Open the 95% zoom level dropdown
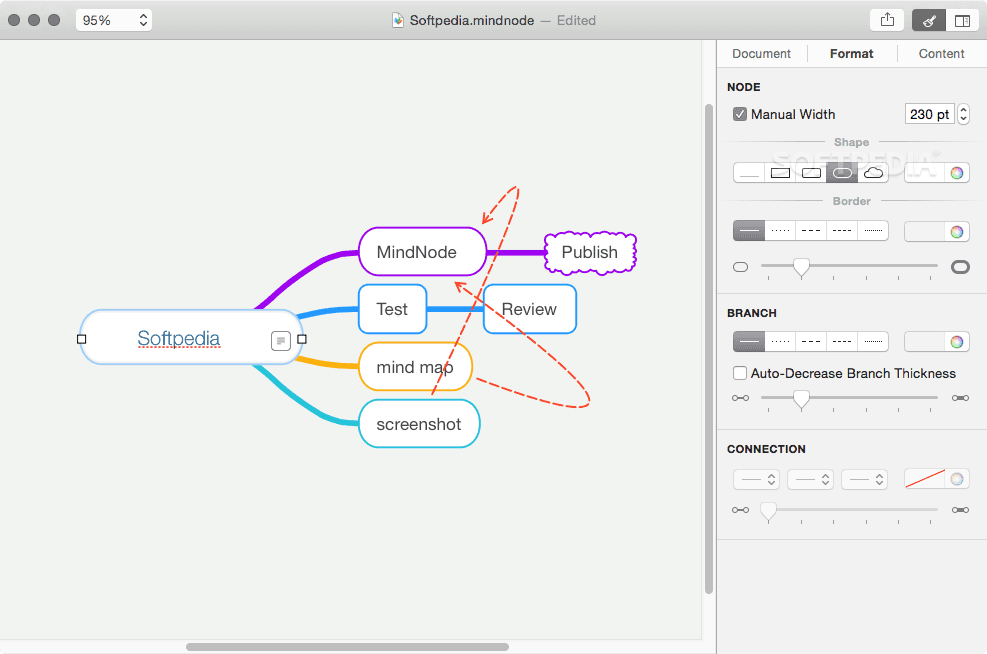The width and height of the screenshot is (987, 654). pos(114,20)
